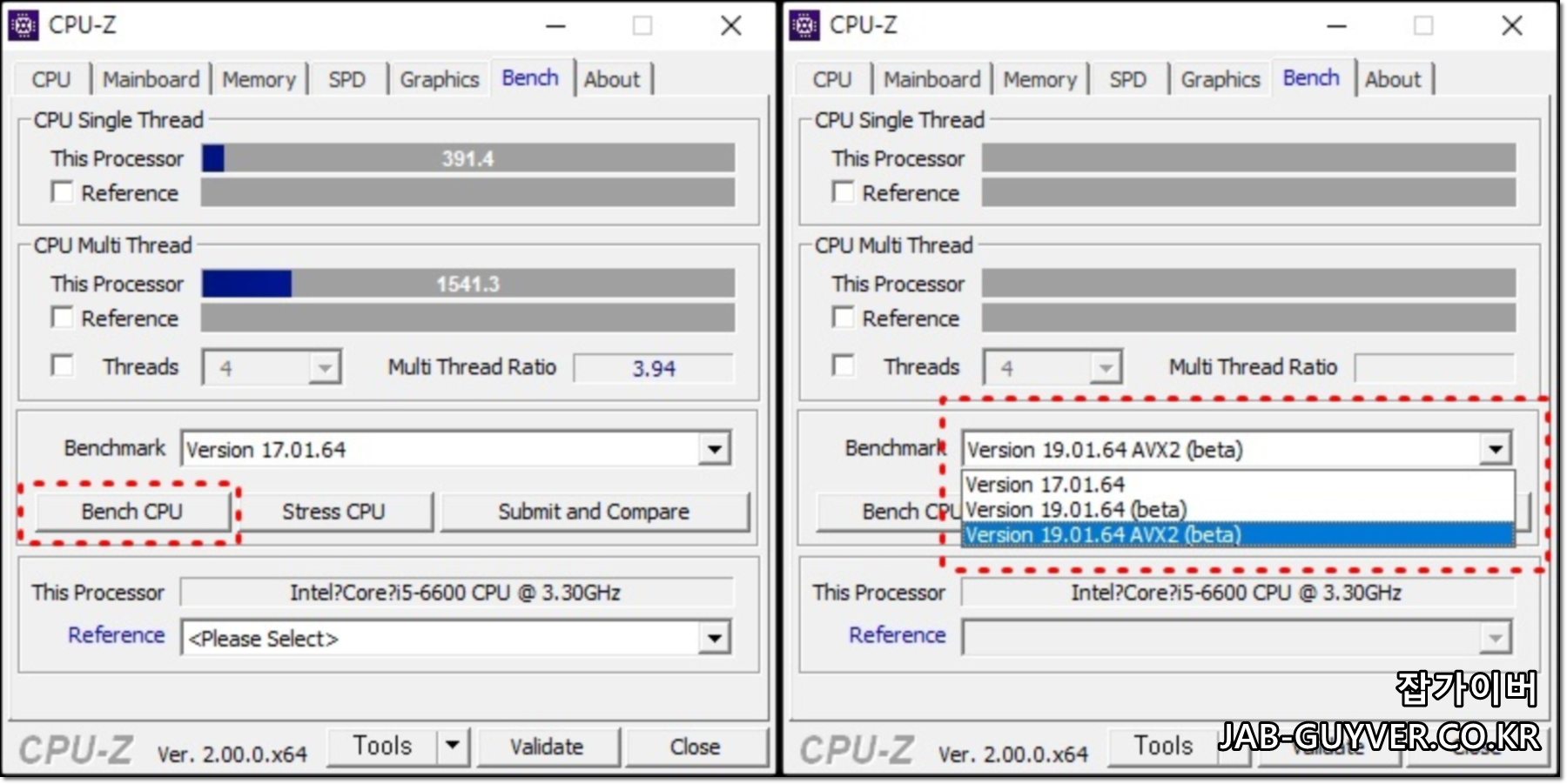This screenshot has width=1567, height=784.
Task: Click Stress CPU button in left window
Action: (333, 512)
